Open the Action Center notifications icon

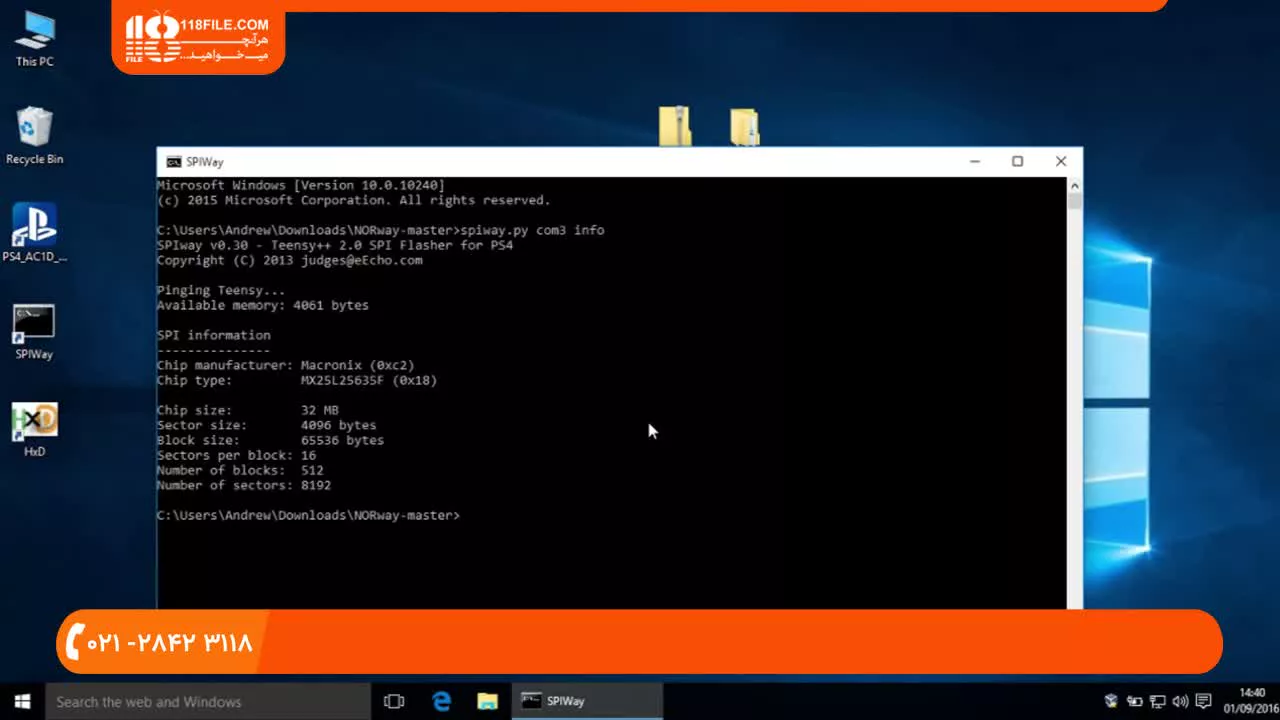[x=1203, y=701]
